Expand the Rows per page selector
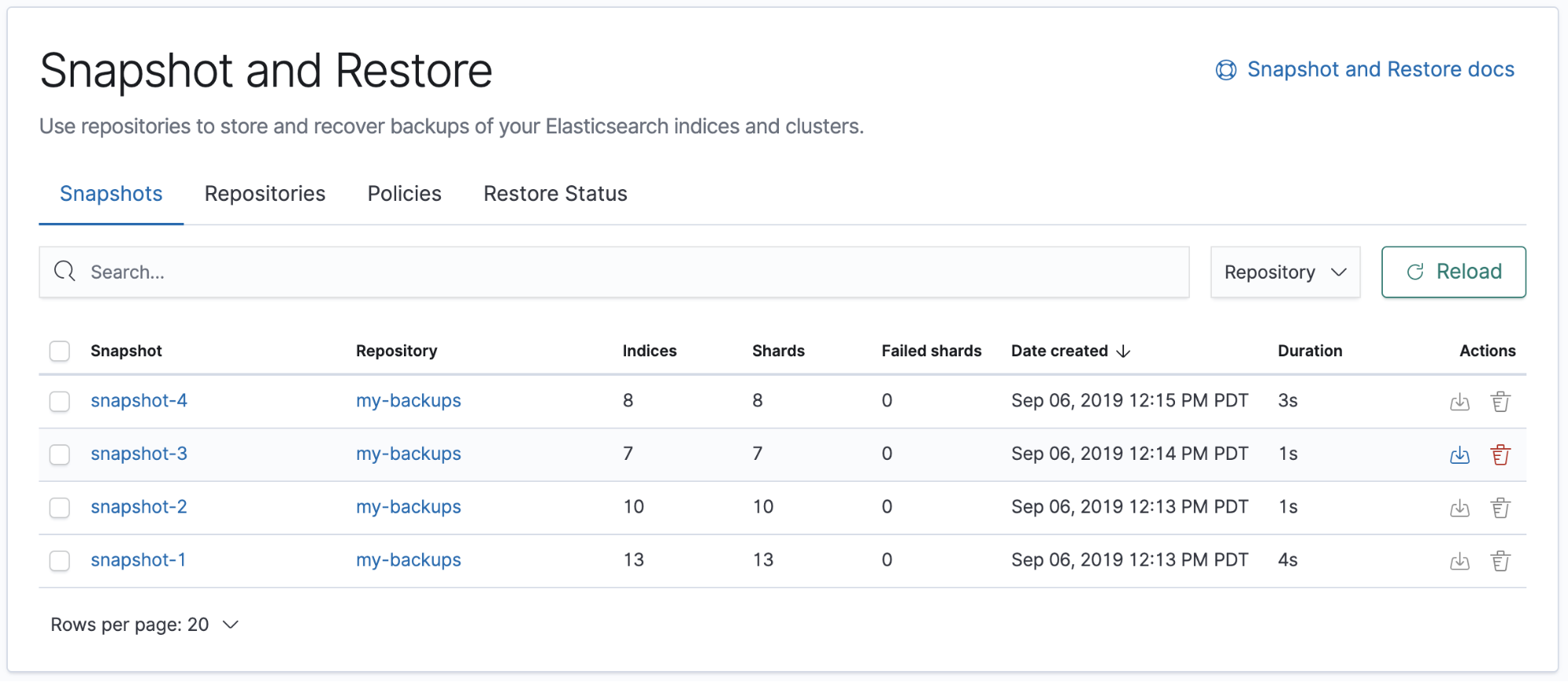 [144, 625]
